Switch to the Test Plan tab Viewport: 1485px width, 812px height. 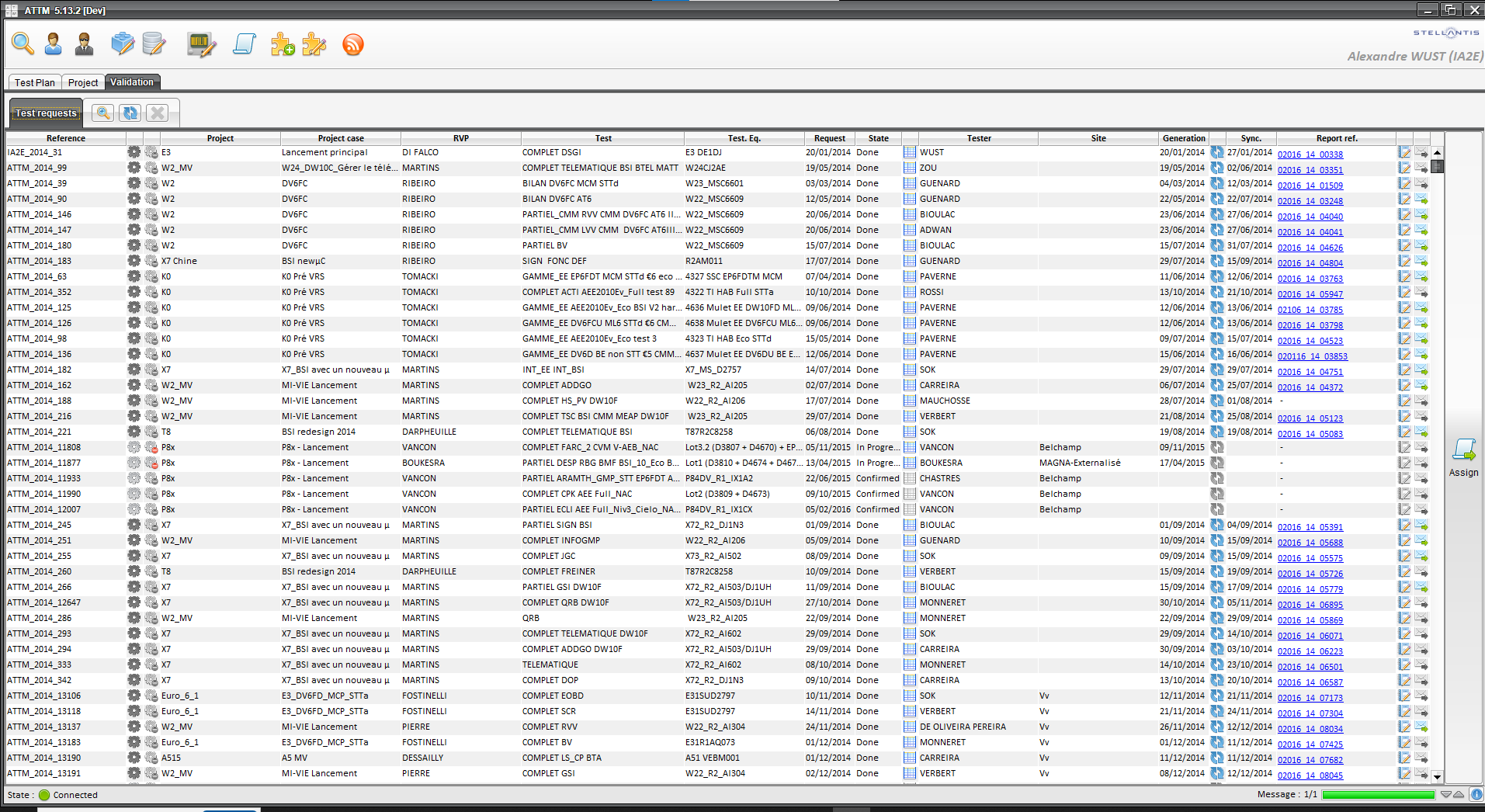coord(35,82)
